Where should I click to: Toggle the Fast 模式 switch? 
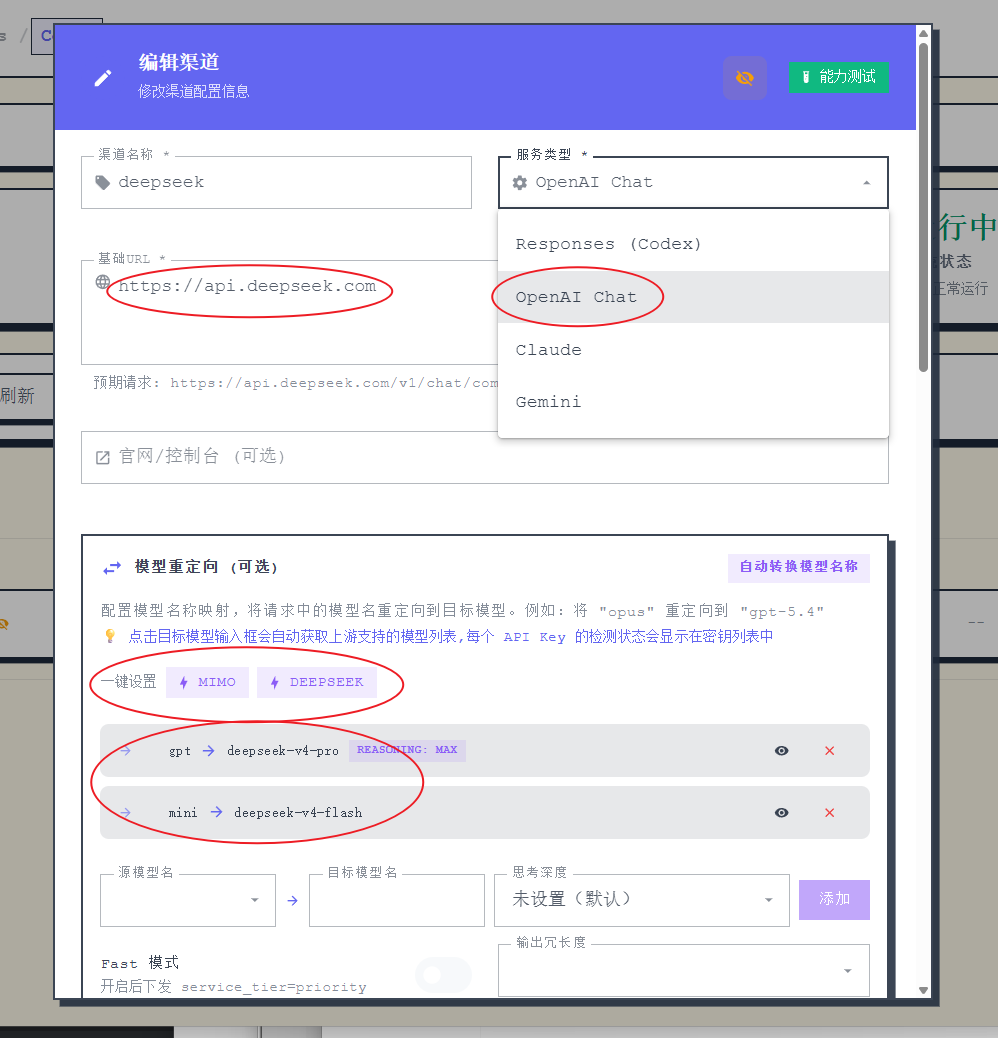tap(443, 974)
